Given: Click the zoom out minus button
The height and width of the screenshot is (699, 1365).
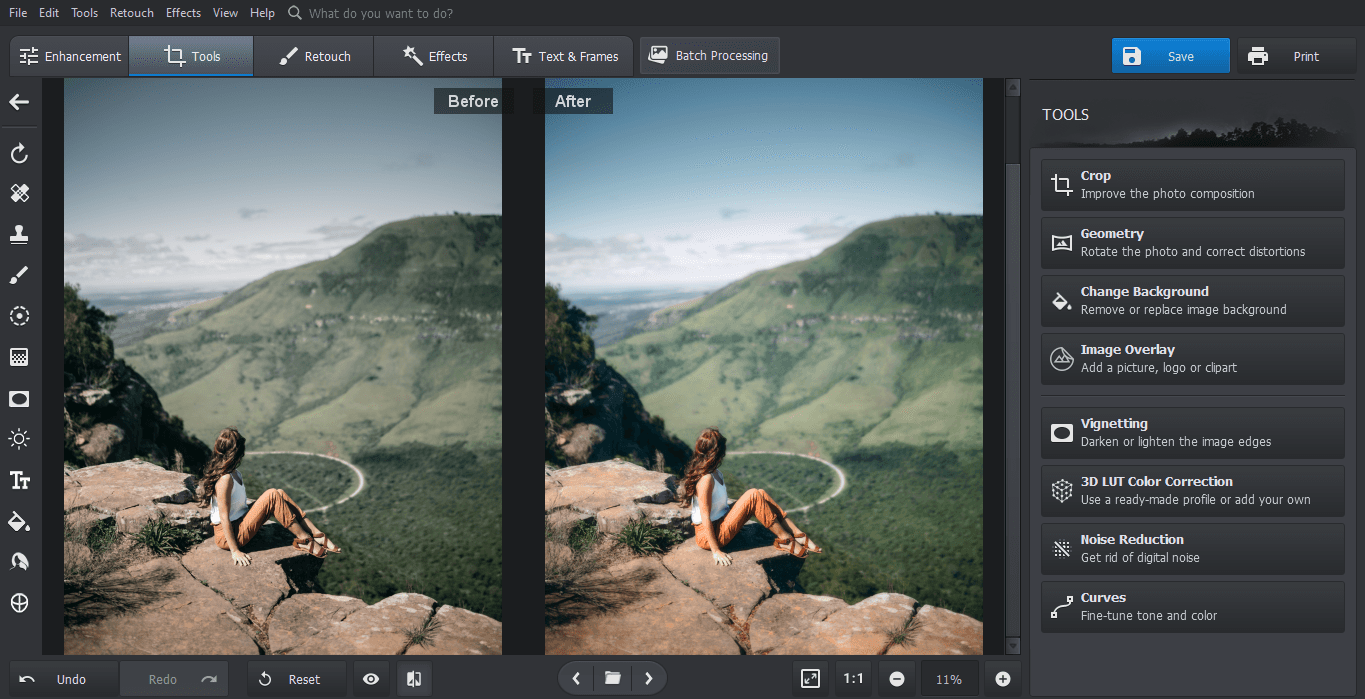Looking at the screenshot, I should (897, 679).
